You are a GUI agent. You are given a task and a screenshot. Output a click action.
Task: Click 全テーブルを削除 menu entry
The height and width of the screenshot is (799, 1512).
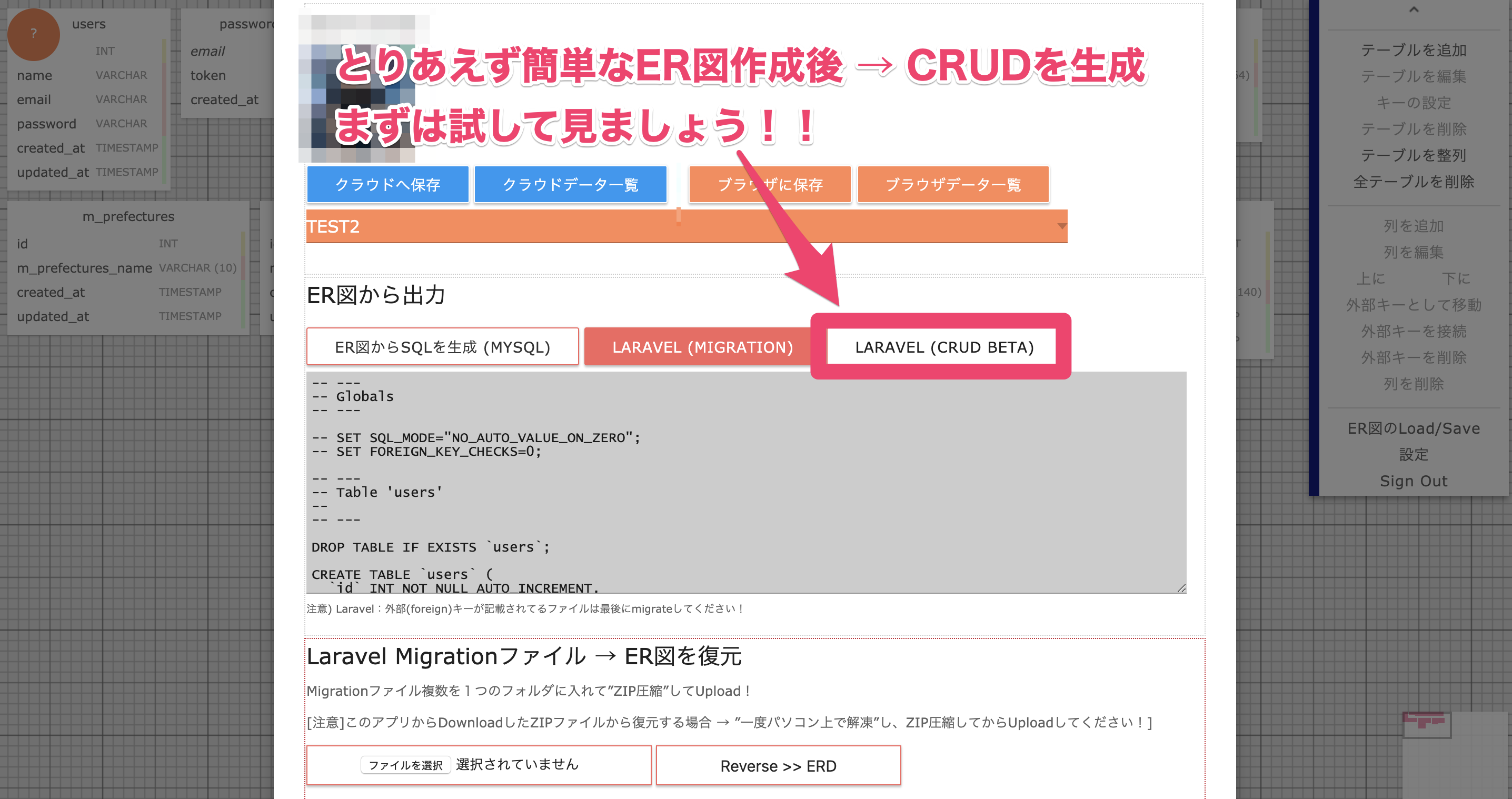[1413, 182]
